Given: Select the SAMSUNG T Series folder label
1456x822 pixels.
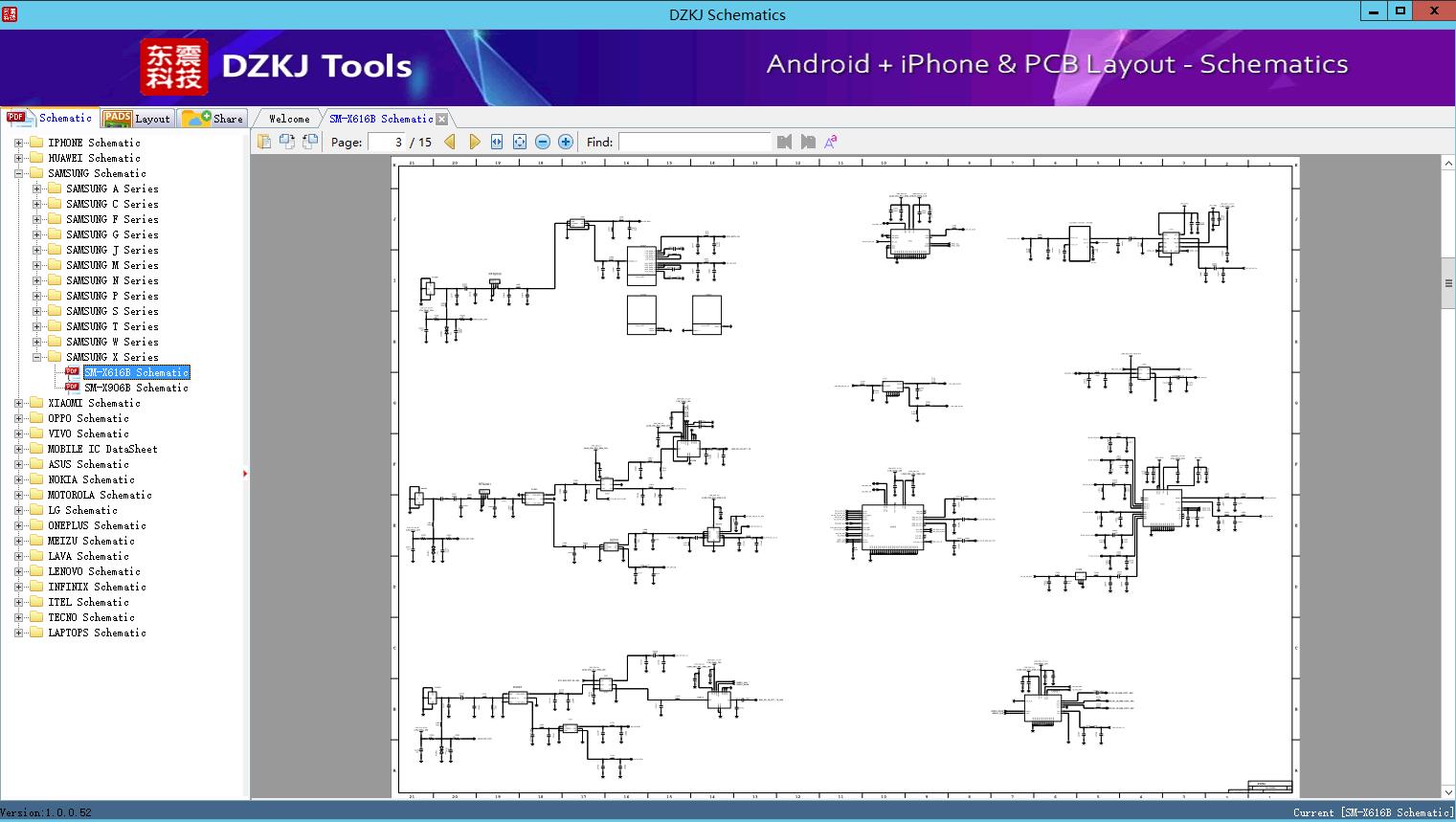Looking at the screenshot, I should click(x=112, y=326).
